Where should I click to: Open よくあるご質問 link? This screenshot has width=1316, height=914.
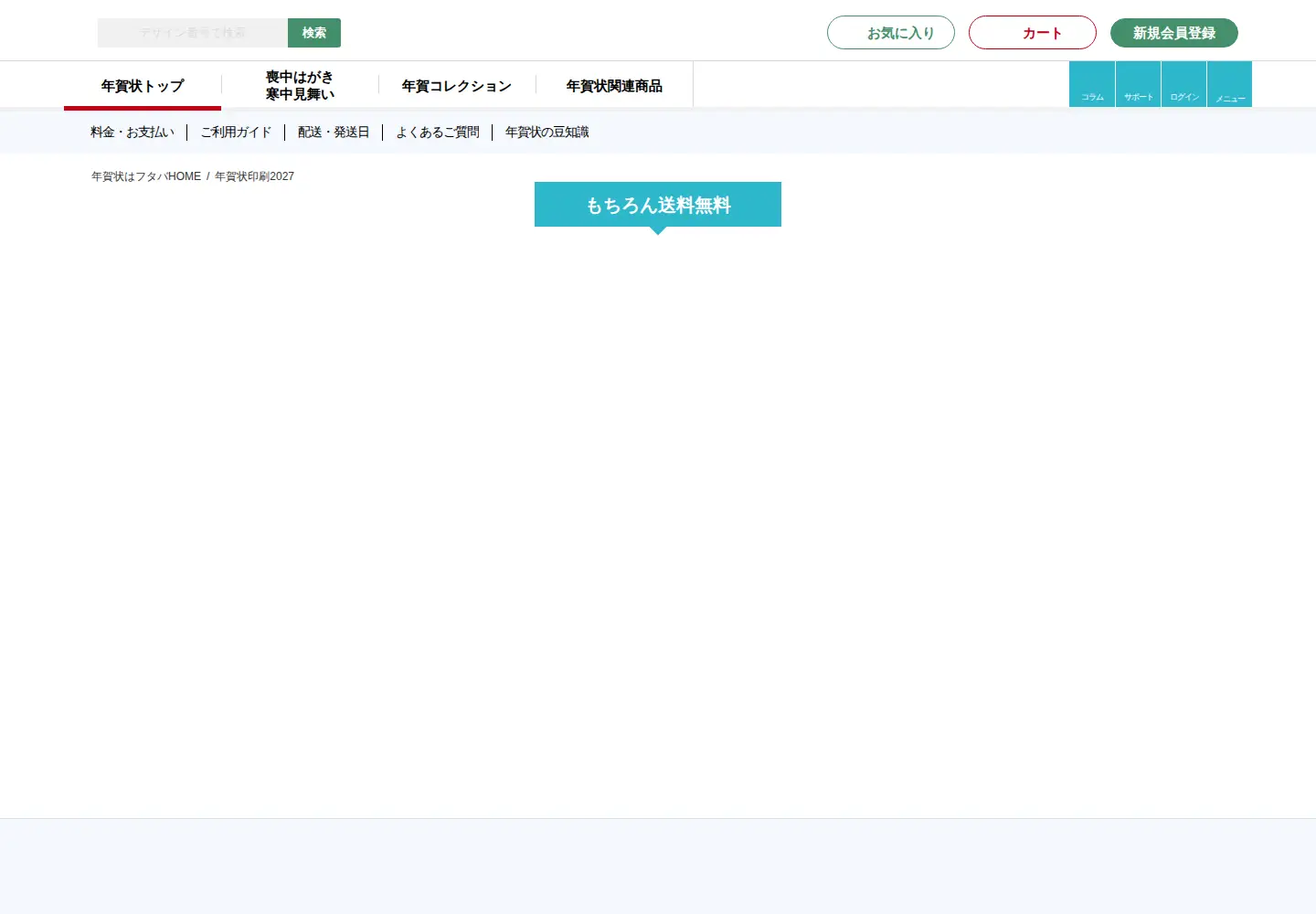tap(438, 133)
